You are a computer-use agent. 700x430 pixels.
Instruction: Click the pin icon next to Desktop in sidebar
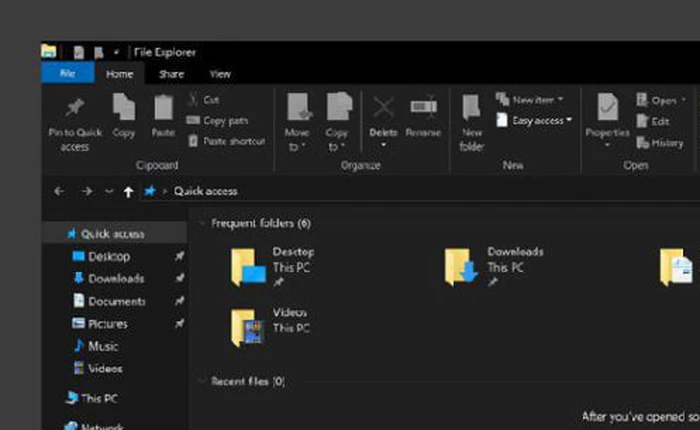click(x=179, y=256)
